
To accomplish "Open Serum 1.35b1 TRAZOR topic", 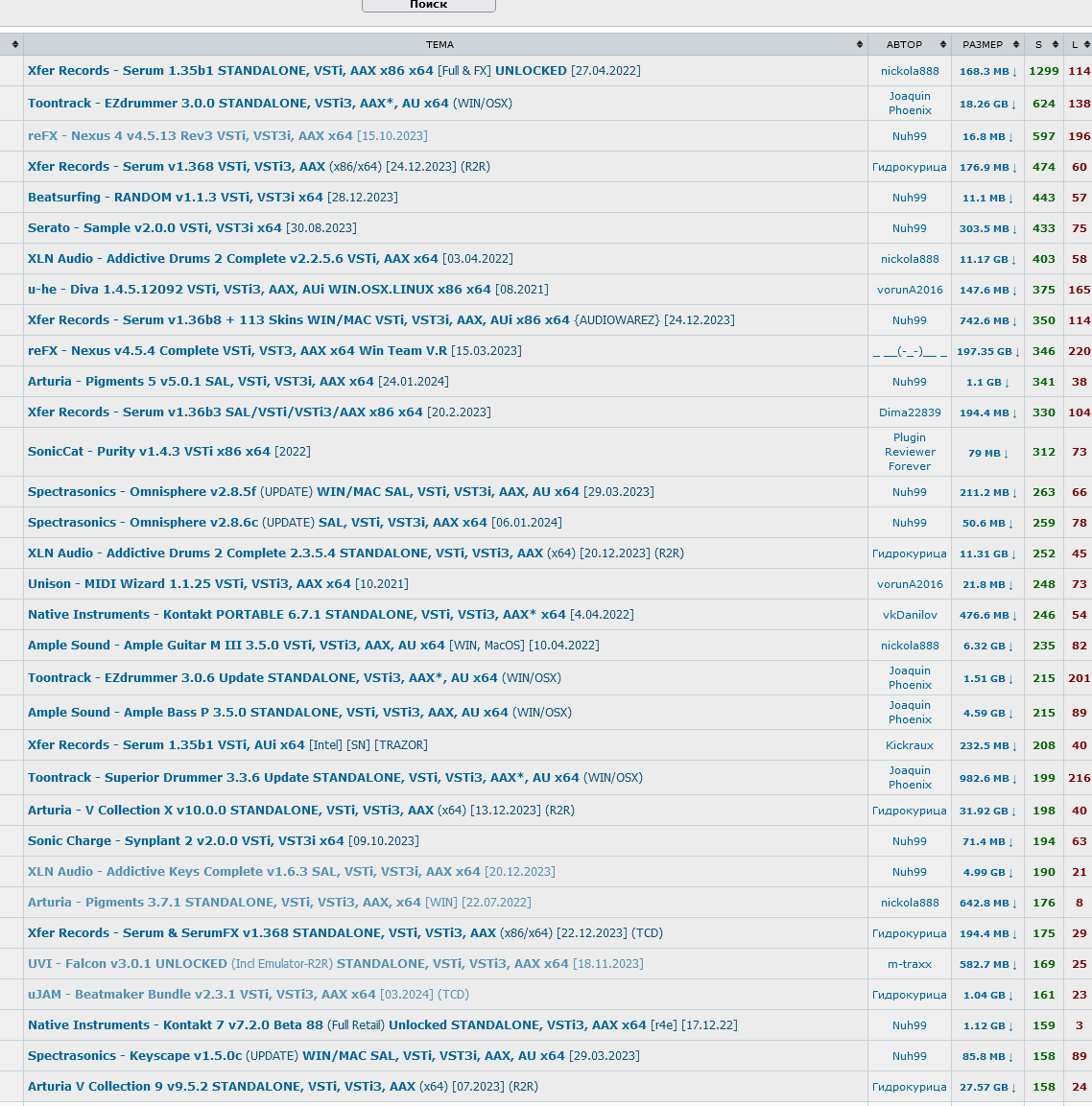I will pyautogui.click(x=227, y=745).
